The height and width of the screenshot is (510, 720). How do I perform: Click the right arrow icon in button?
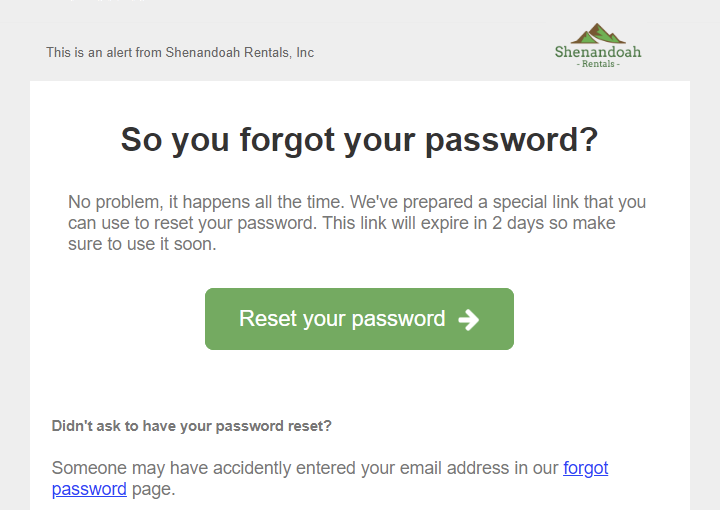468,319
